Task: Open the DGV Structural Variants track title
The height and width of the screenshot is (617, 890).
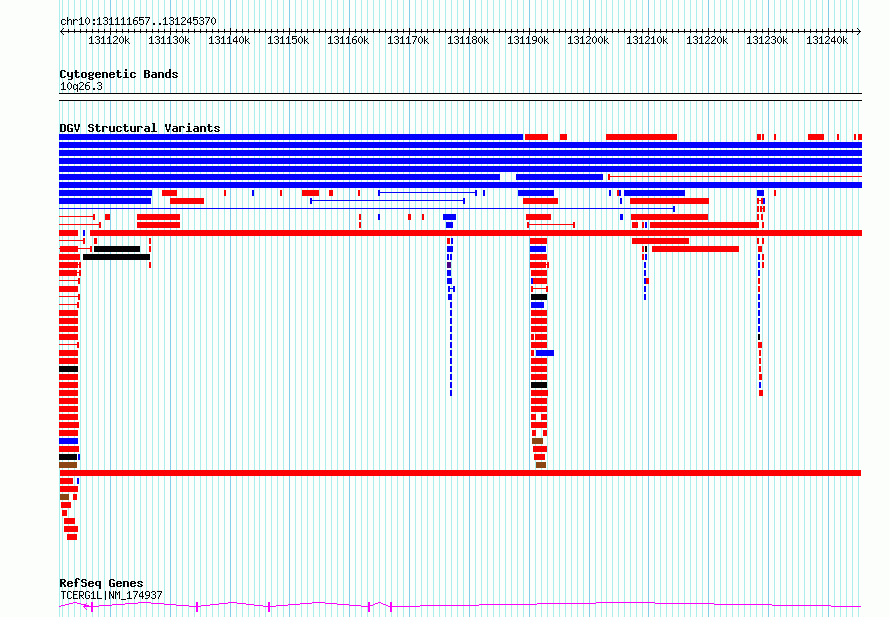Action: coord(140,128)
